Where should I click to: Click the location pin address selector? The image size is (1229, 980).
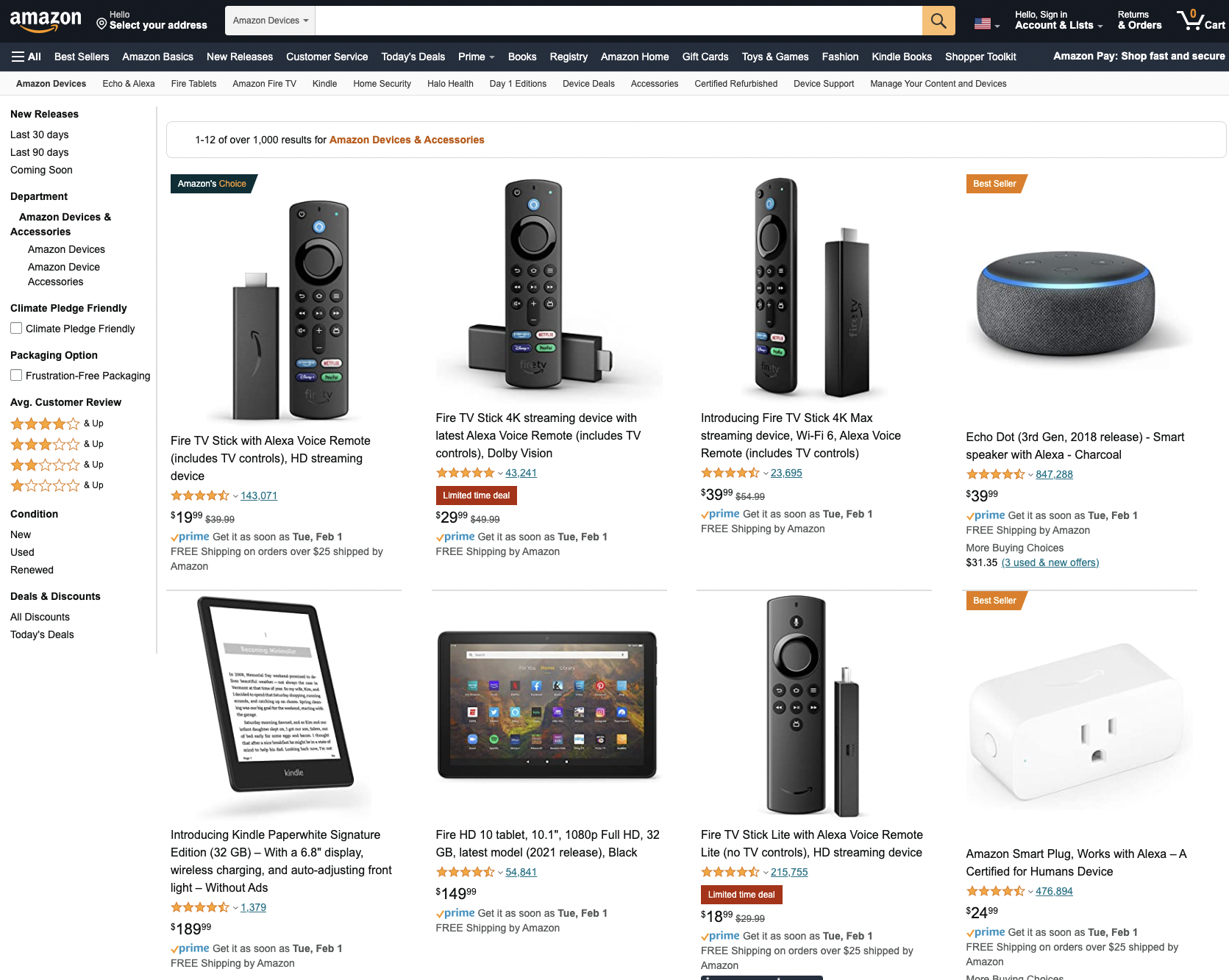coord(152,21)
